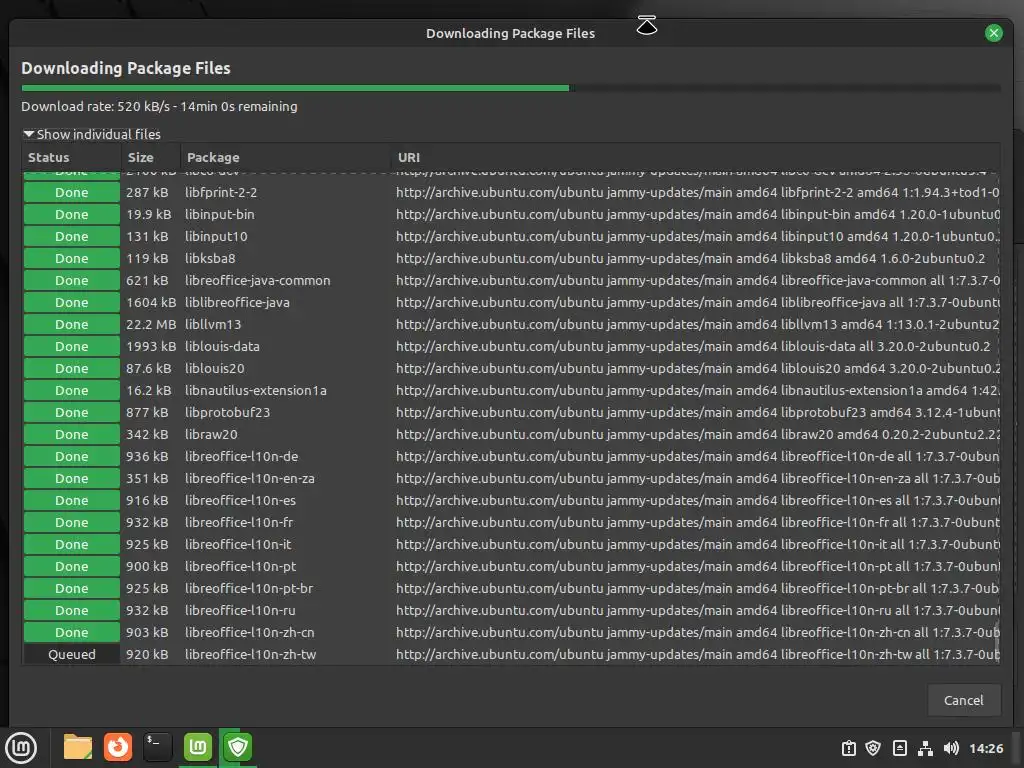
Task: Open the network connections tray icon
Action: tap(925, 748)
